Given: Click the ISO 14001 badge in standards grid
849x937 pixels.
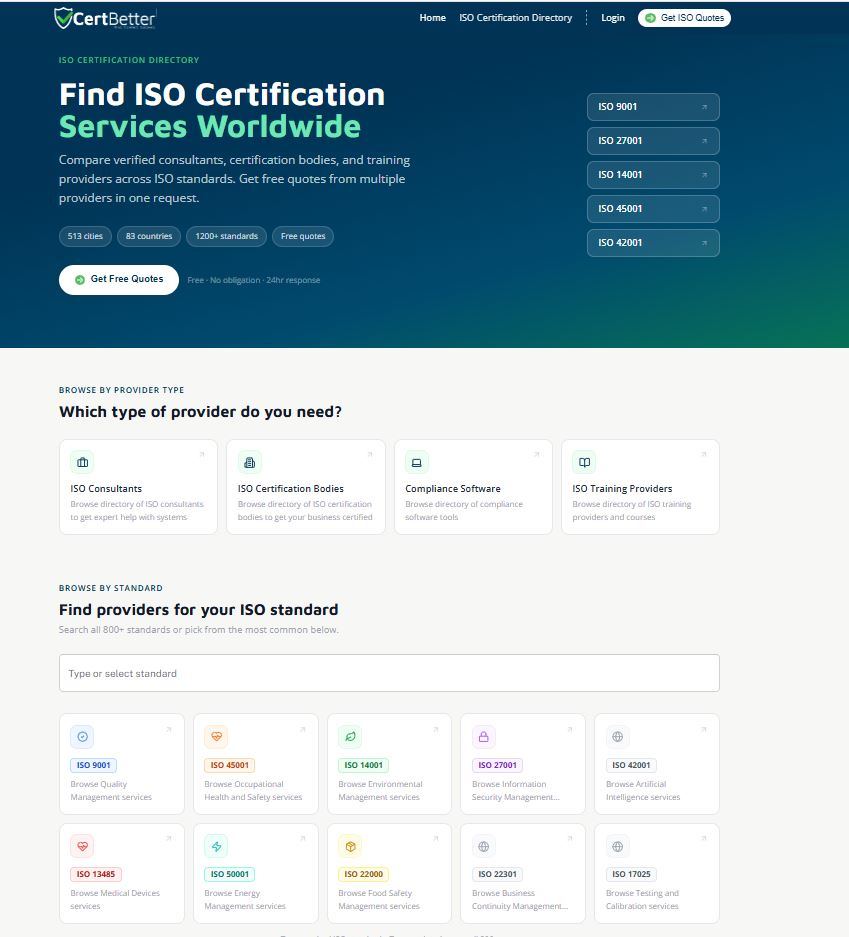Looking at the screenshot, I should [363, 765].
